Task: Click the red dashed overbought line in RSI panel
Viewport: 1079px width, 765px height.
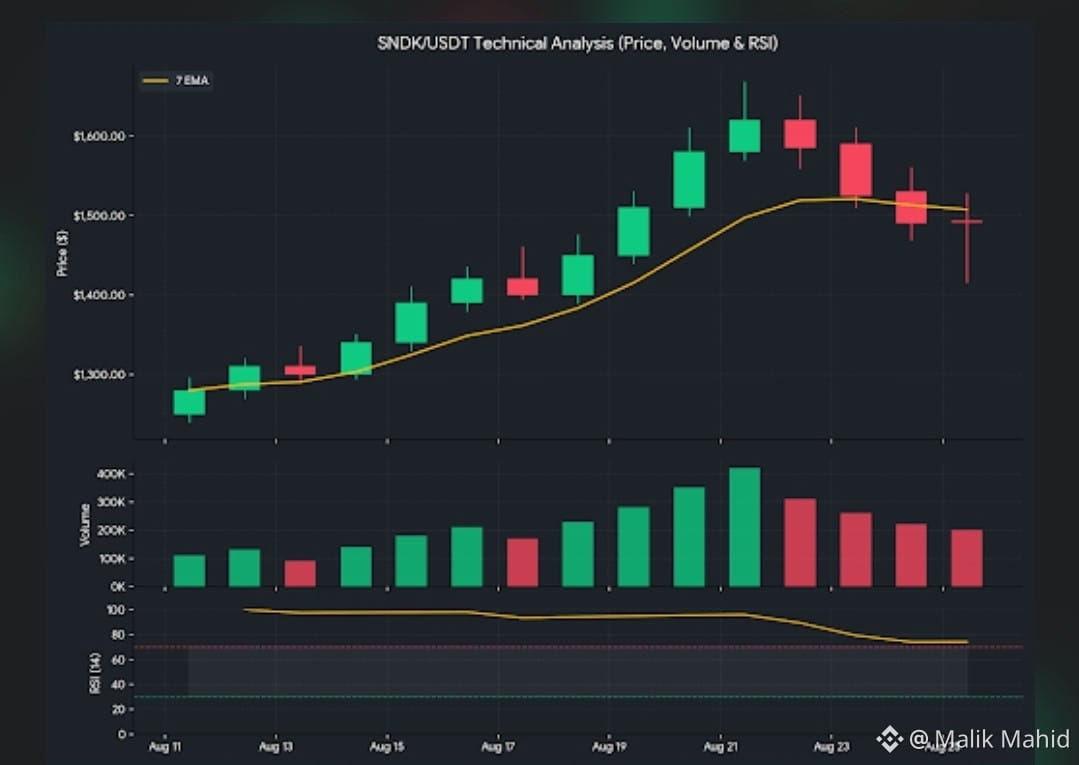Action: tap(578, 647)
